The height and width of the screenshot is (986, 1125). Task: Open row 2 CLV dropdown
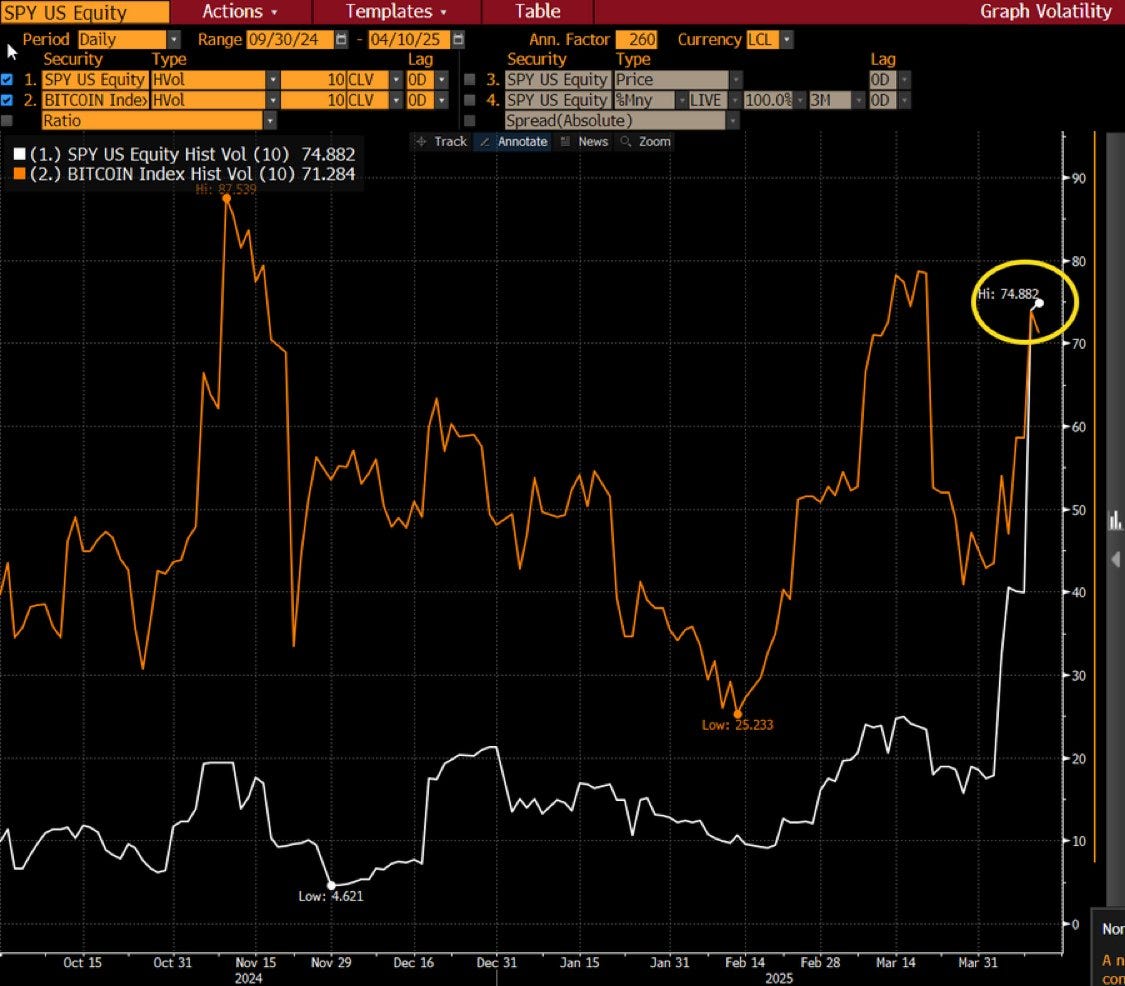pyautogui.click(x=395, y=100)
